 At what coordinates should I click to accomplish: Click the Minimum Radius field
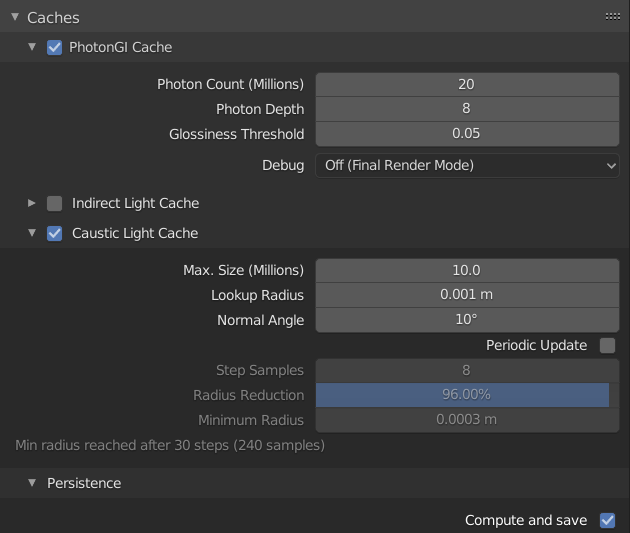click(467, 419)
